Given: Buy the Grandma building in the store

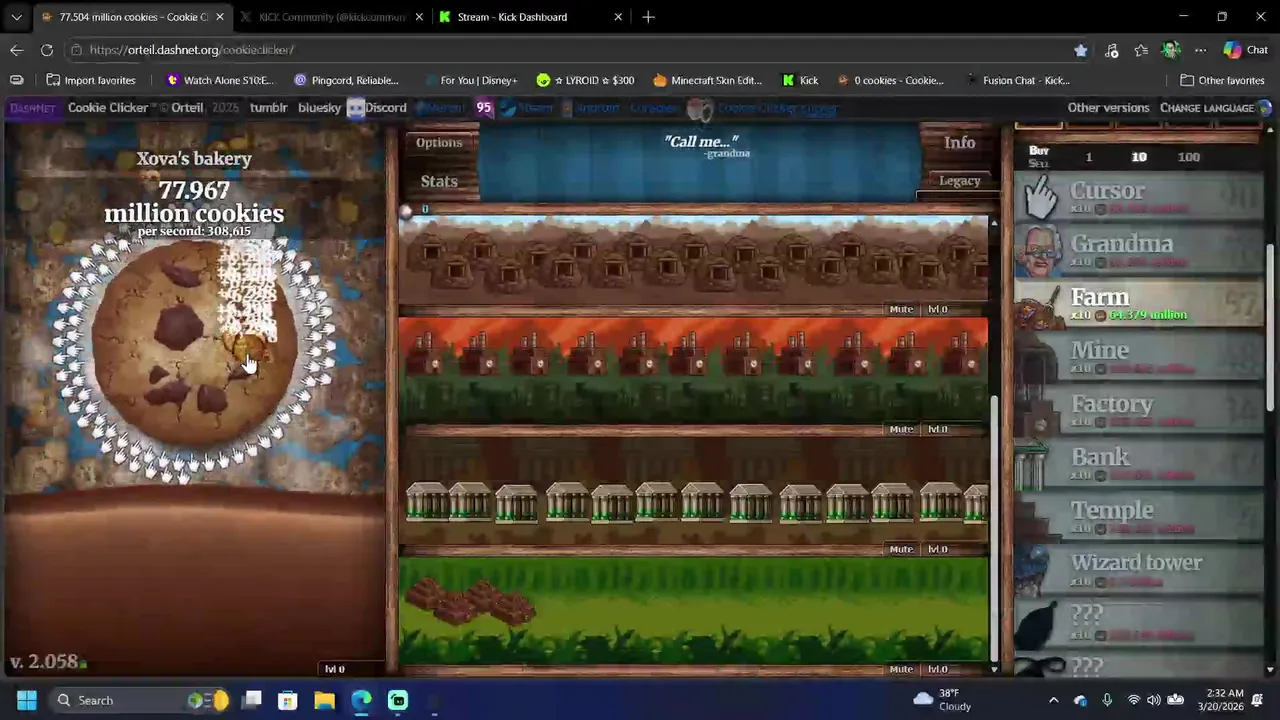Looking at the screenshot, I should [1139, 250].
